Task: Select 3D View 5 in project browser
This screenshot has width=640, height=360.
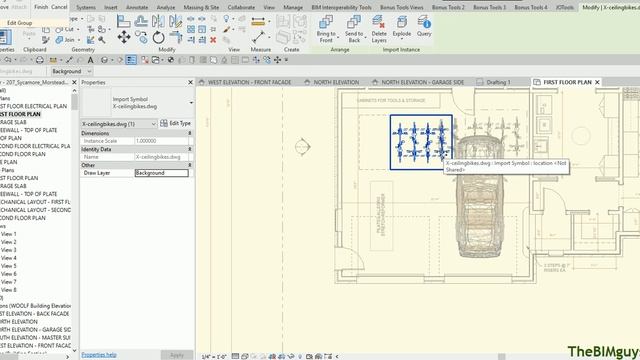Action: [9, 266]
